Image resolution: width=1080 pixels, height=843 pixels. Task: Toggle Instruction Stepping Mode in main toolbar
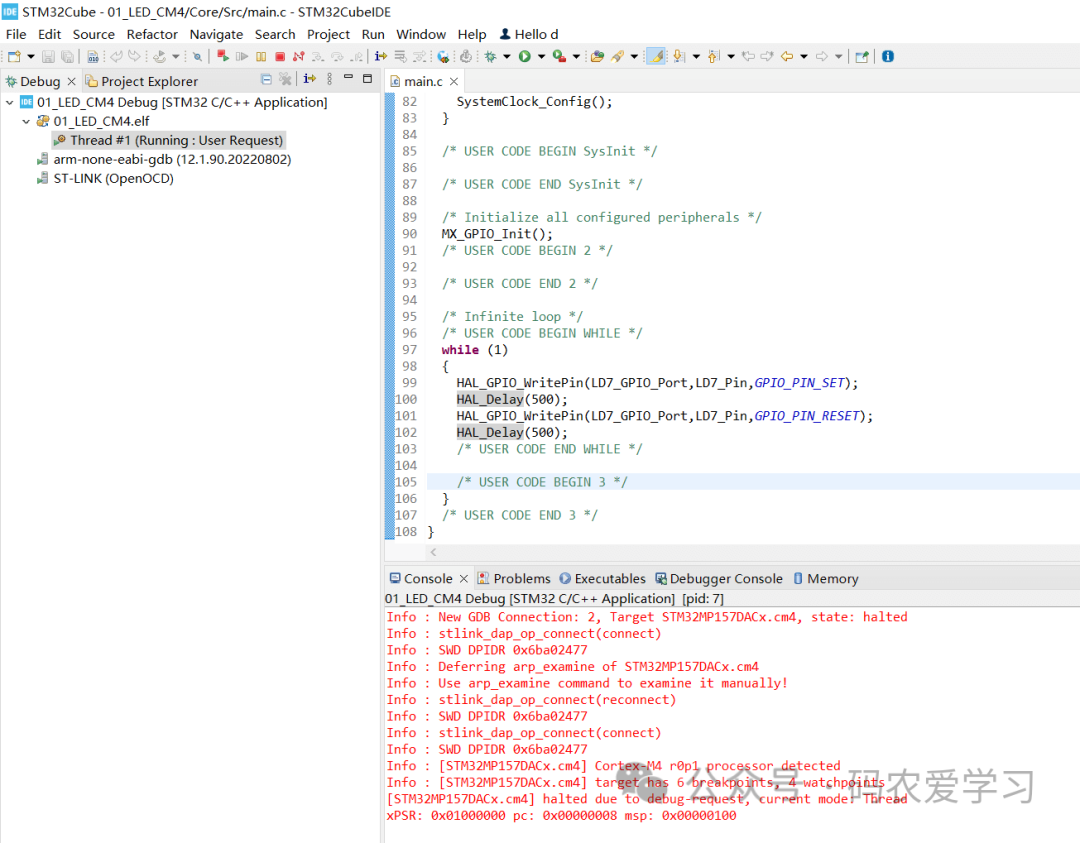point(381,56)
